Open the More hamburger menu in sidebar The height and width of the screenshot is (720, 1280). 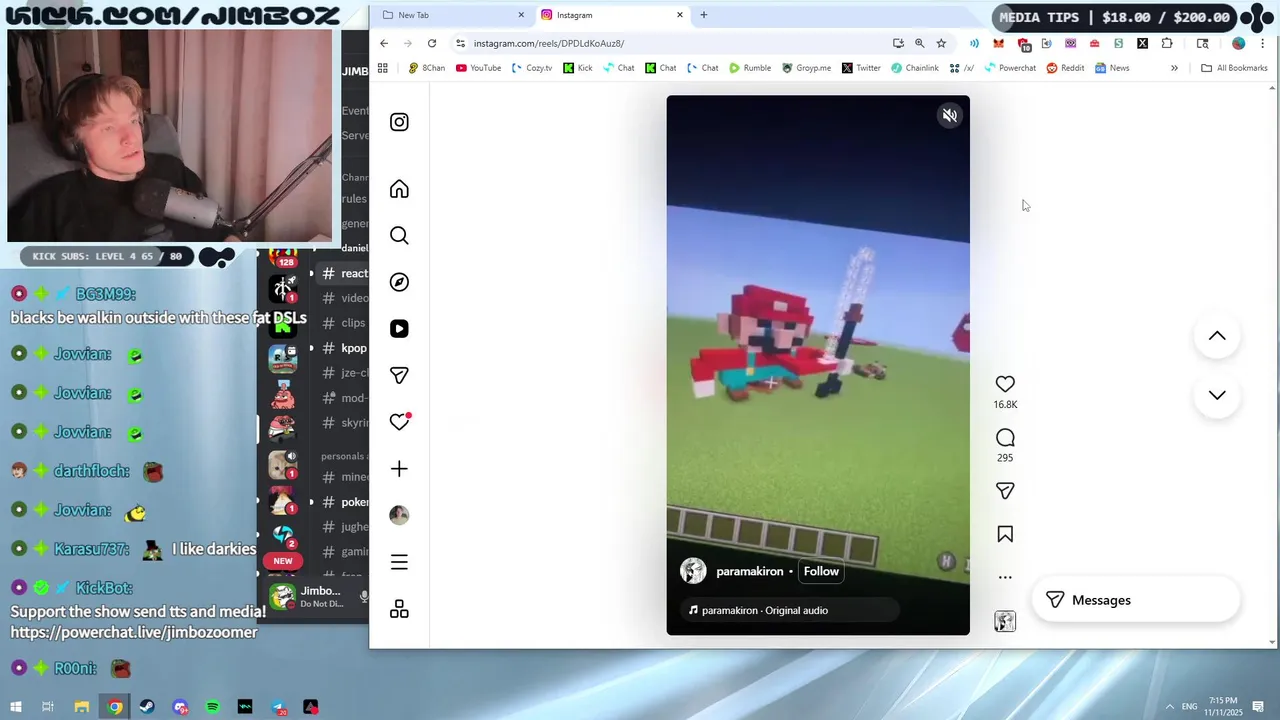[x=399, y=562]
